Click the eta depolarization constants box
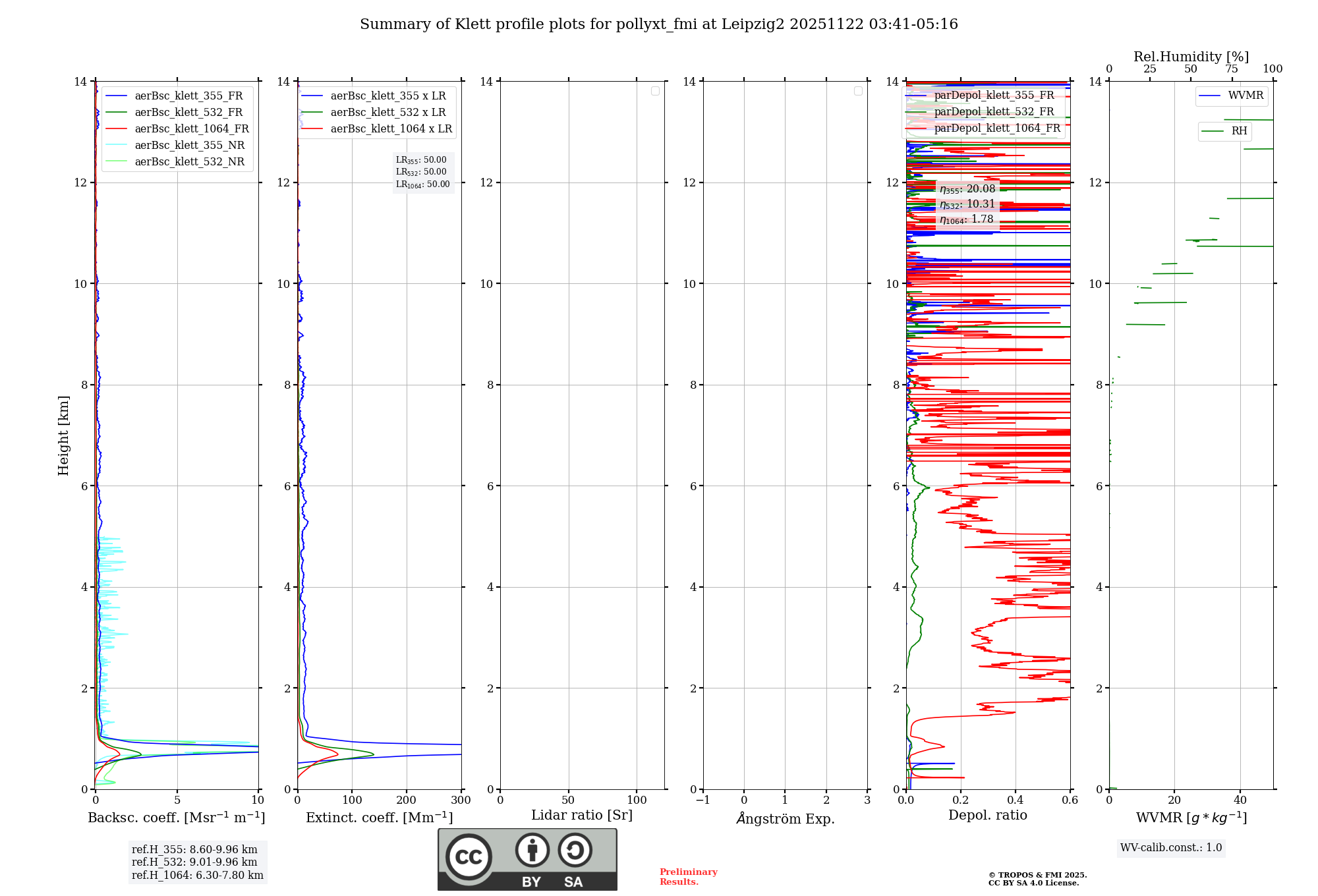Image resolution: width=1318 pixels, height=896 pixels. (967, 204)
